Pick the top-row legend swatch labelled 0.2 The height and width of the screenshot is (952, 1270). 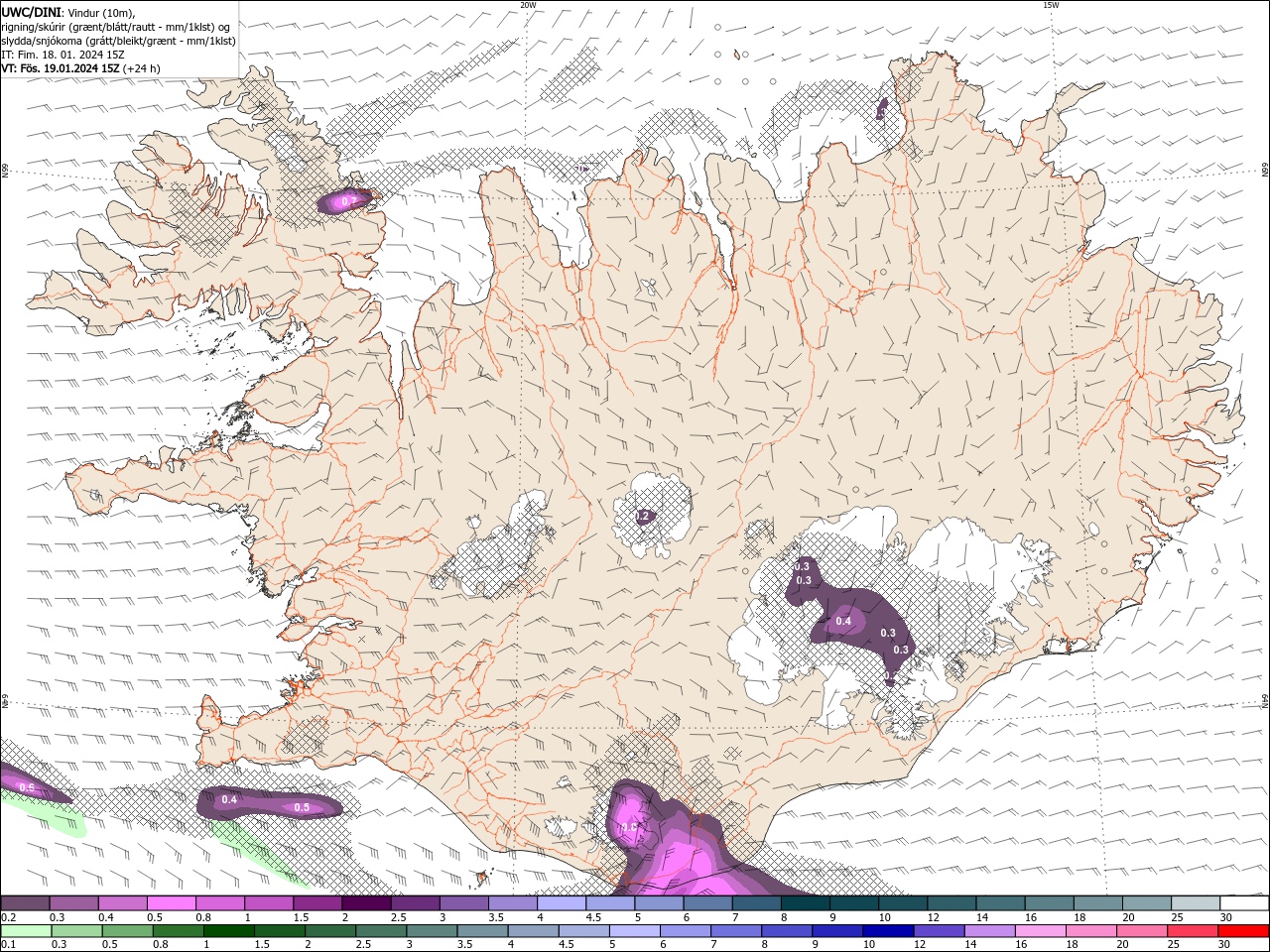(x=25, y=903)
